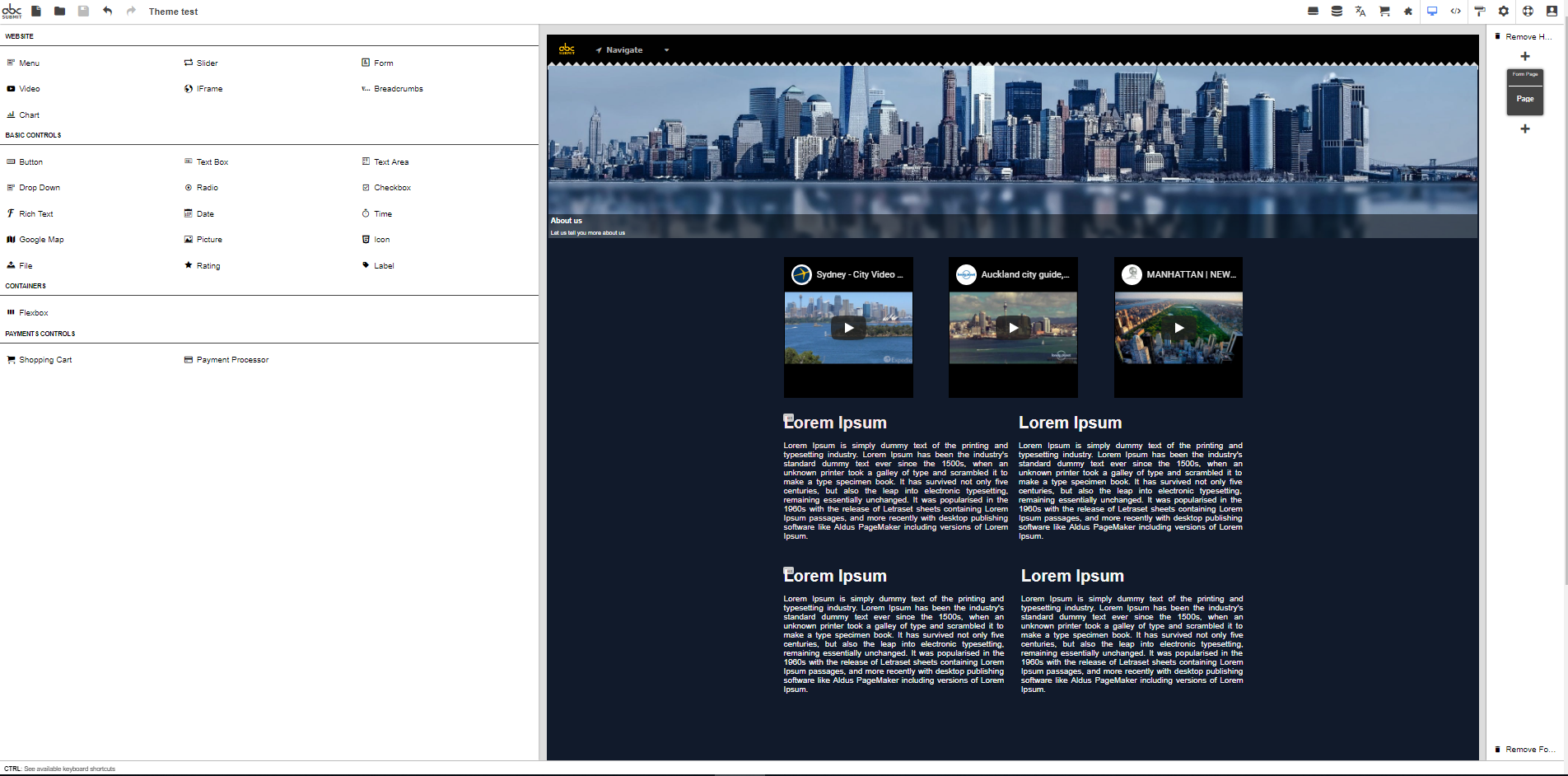This screenshot has width=1568, height=776.
Task: Expand the Navigate dropdown arrow
Action: [666, 50]
